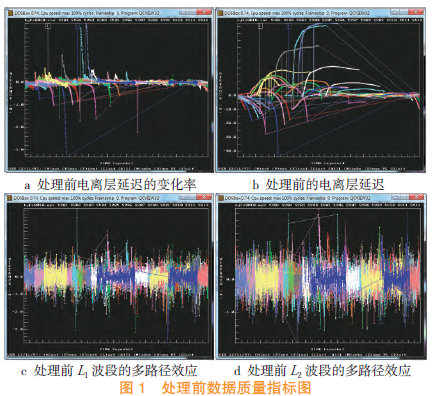Close the ionospheric delay rate window (a)

pyautogui.click(x=204, y=12)
